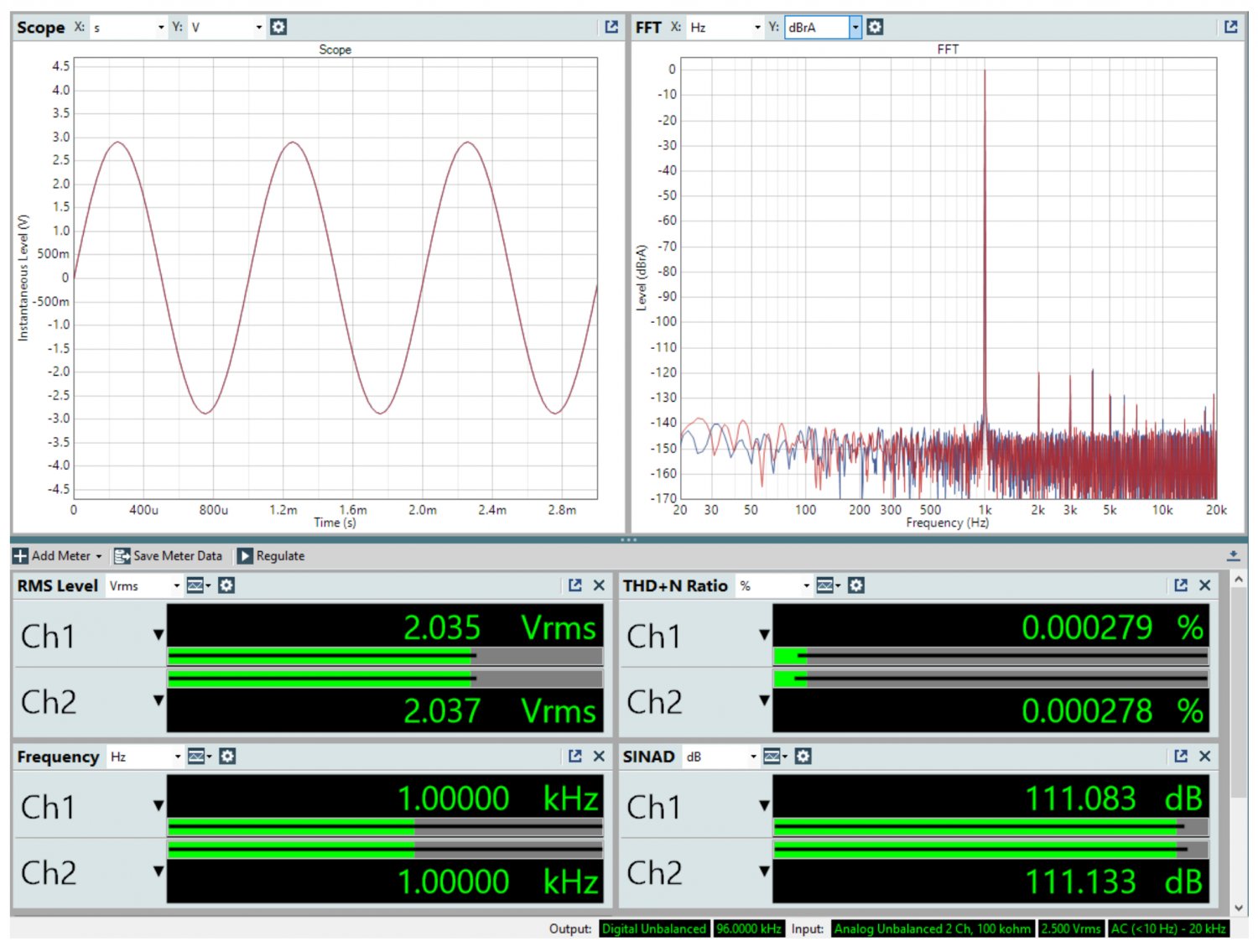Open Scope Y axis unit dropdown
1258x952 pixels.
coord(226,28)
